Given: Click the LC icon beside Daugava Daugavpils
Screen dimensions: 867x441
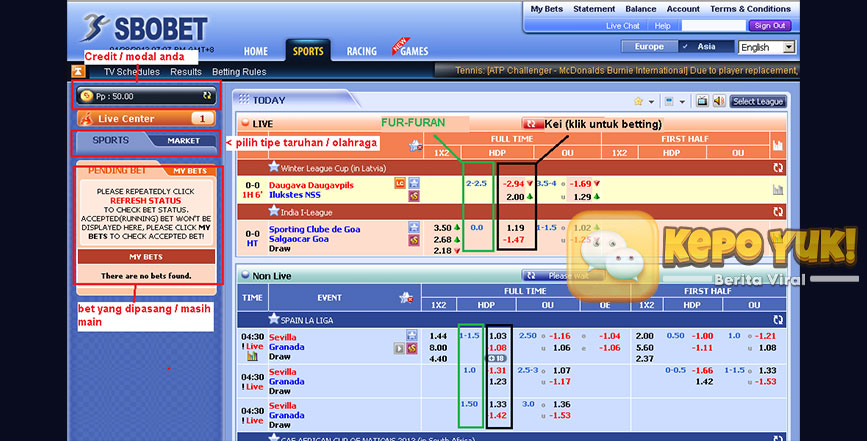Looking at the screenshot, I should (x=400, y=183).
